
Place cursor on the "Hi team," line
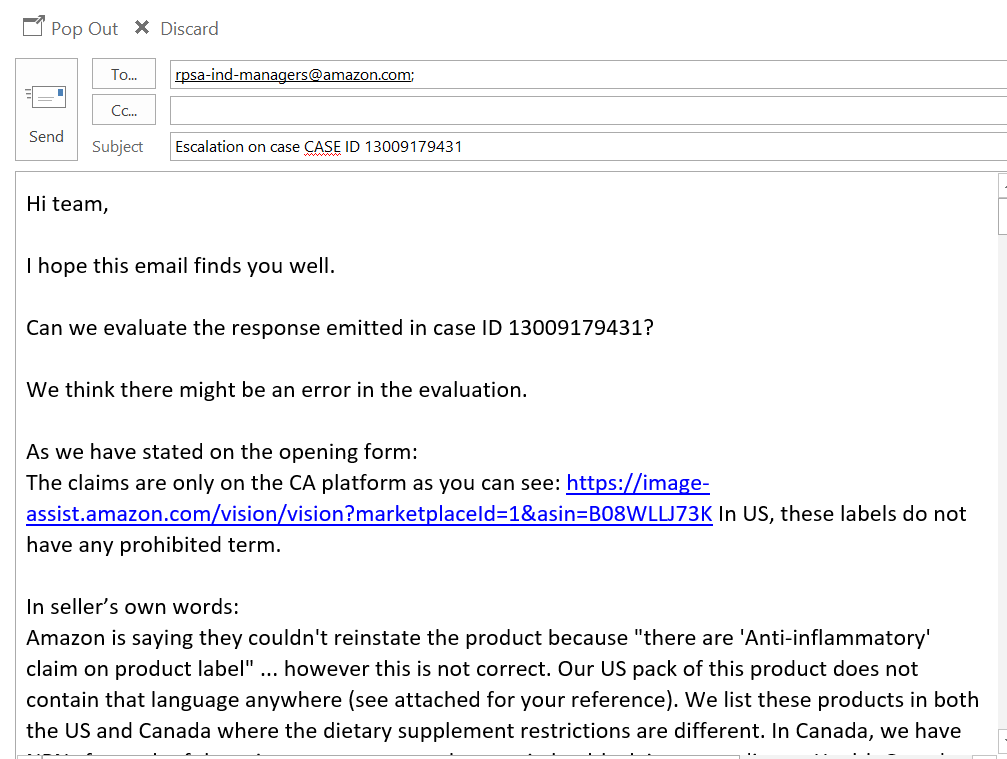point(67,204)
